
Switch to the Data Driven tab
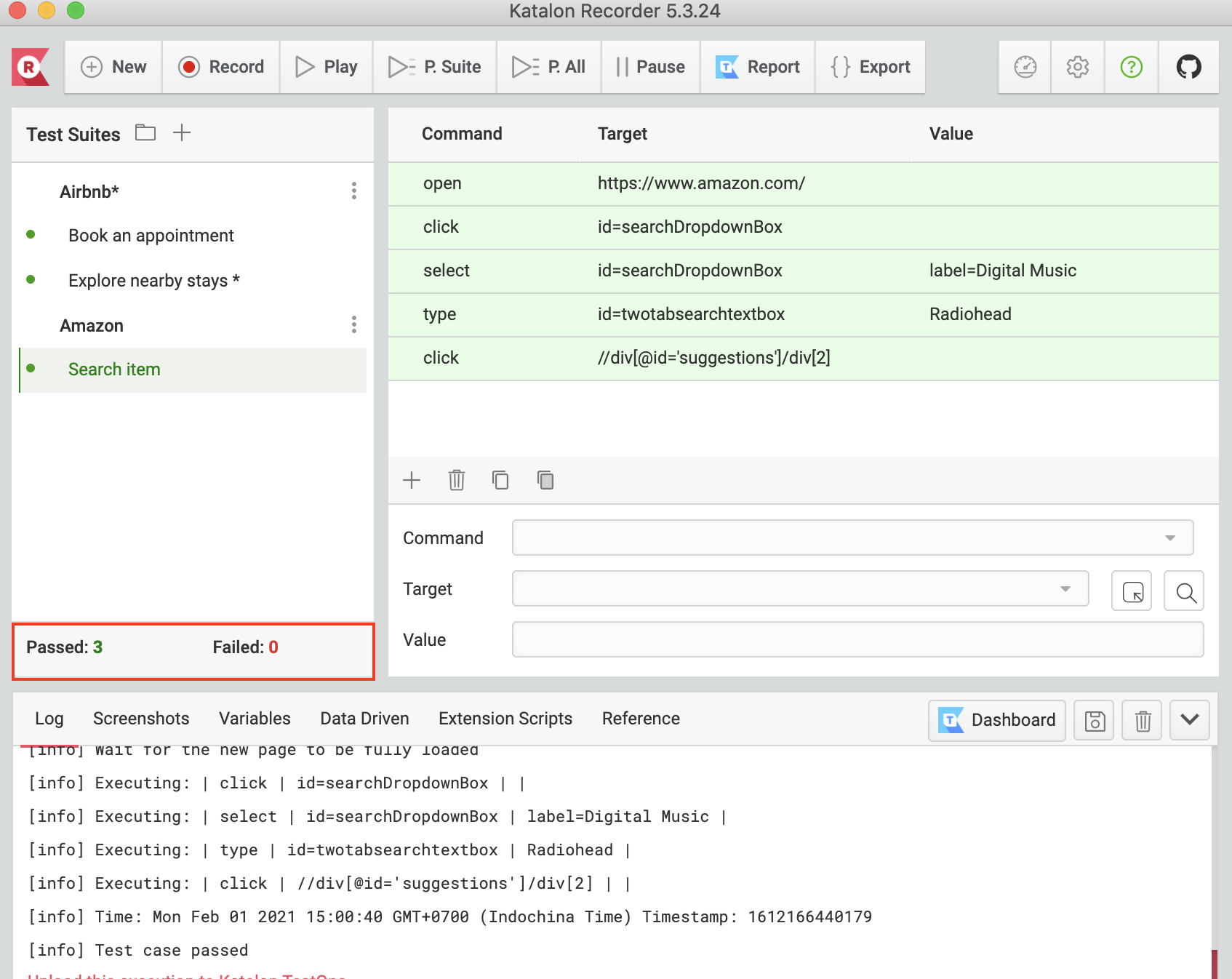point(364,719)
